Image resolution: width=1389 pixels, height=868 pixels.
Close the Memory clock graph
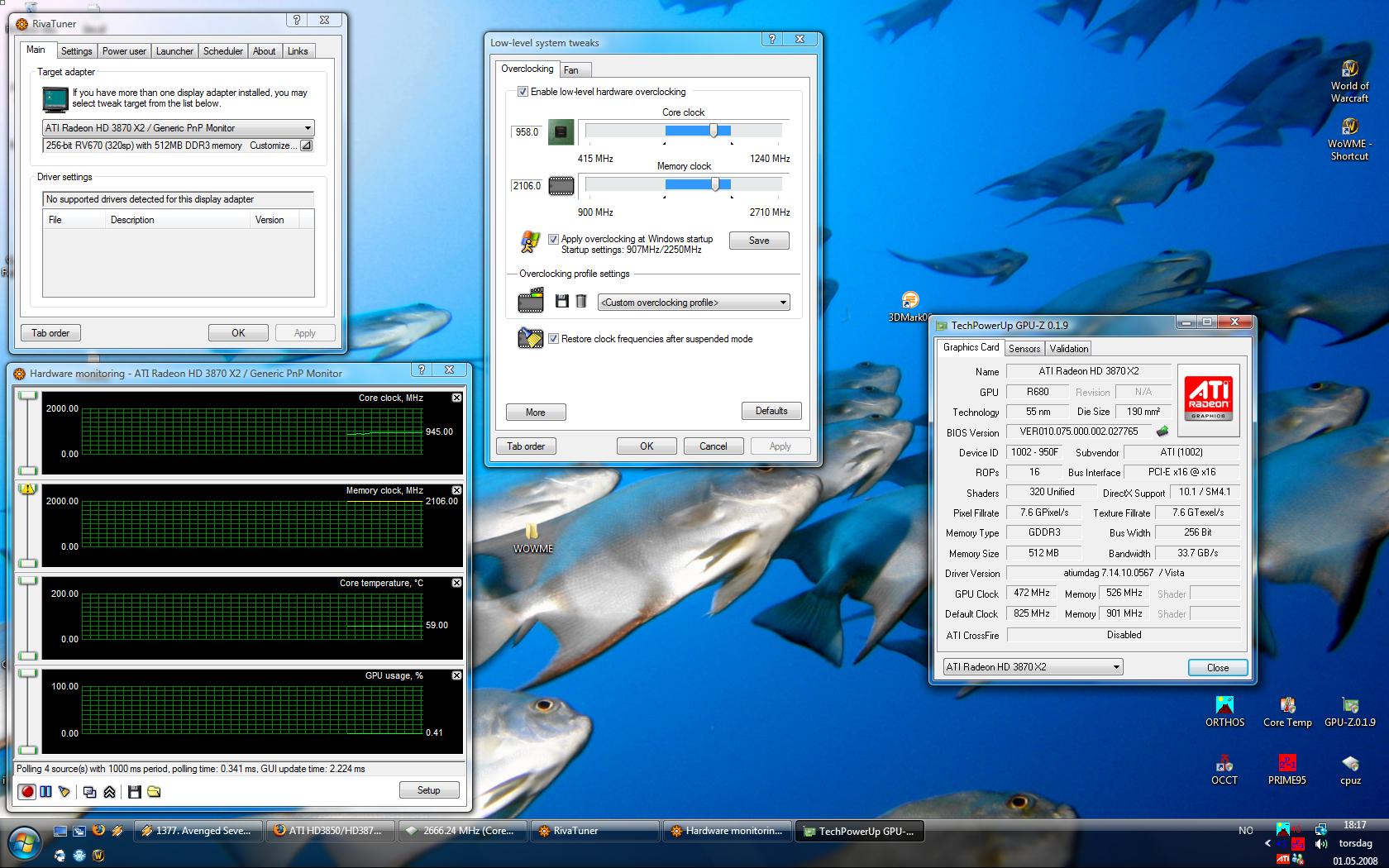(x=456, y=490)
